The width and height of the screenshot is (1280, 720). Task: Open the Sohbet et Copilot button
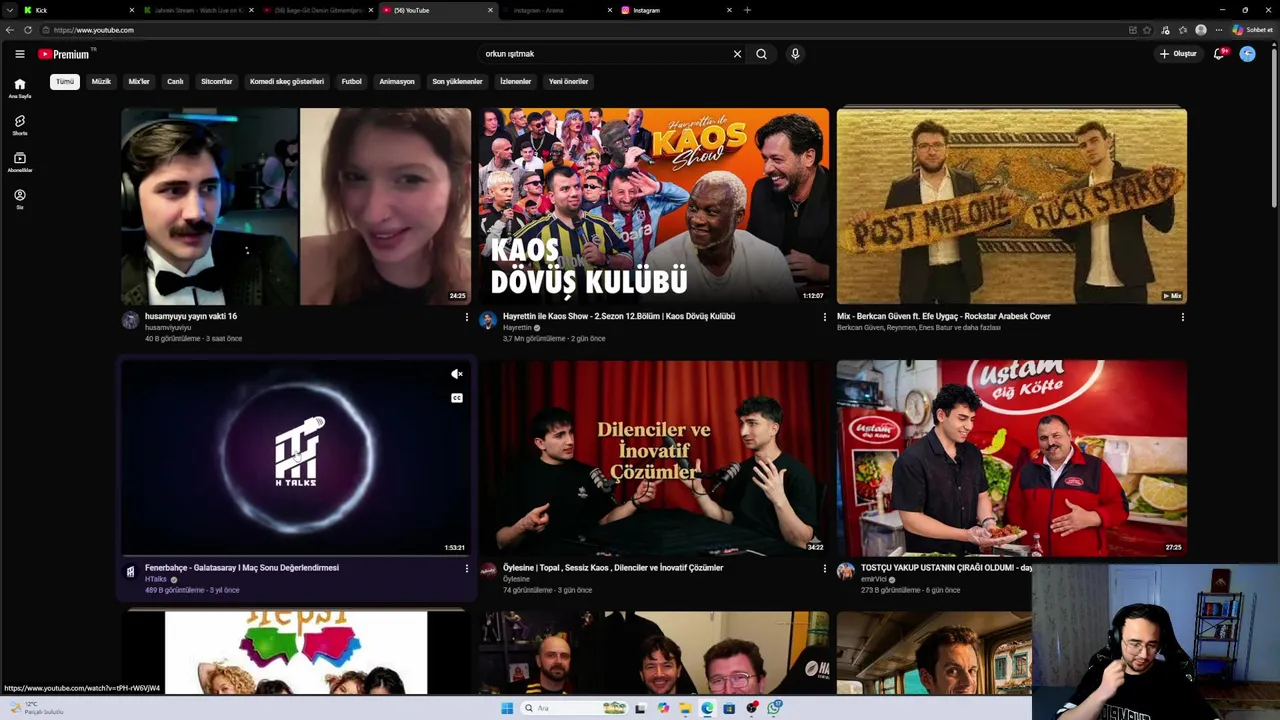(1254, 30)
